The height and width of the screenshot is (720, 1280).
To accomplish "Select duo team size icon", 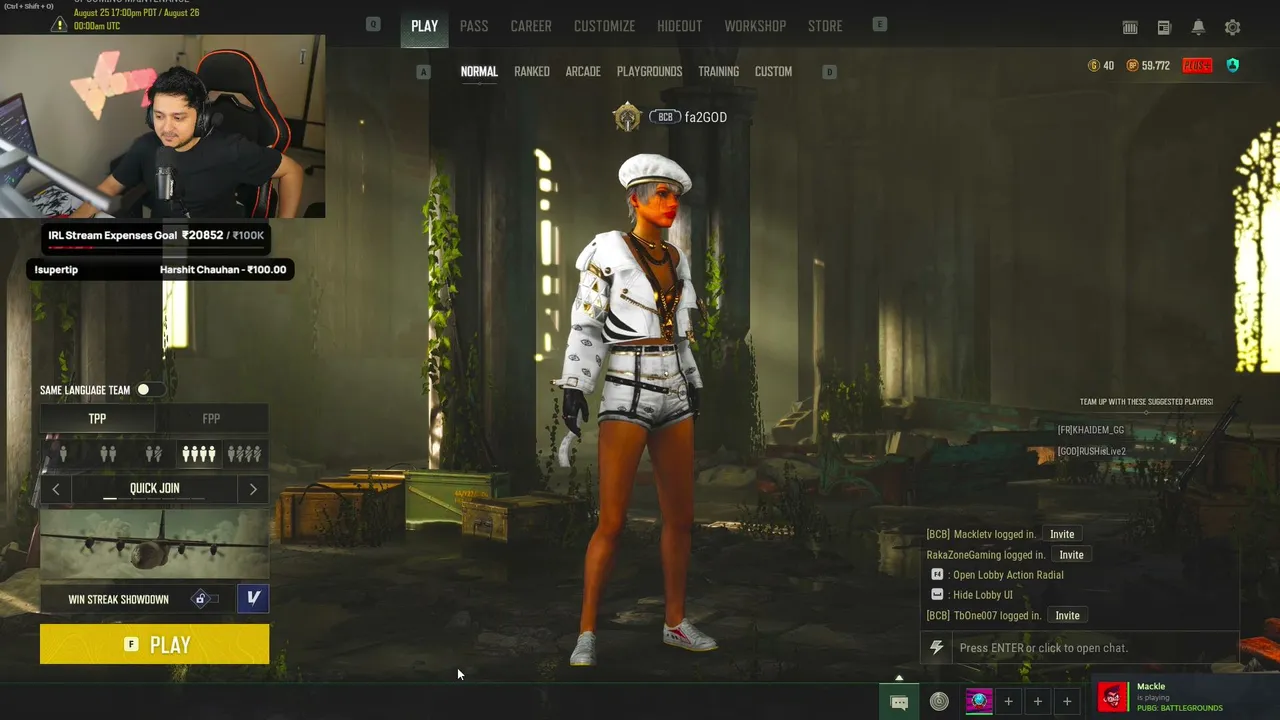I will [108, 454].
